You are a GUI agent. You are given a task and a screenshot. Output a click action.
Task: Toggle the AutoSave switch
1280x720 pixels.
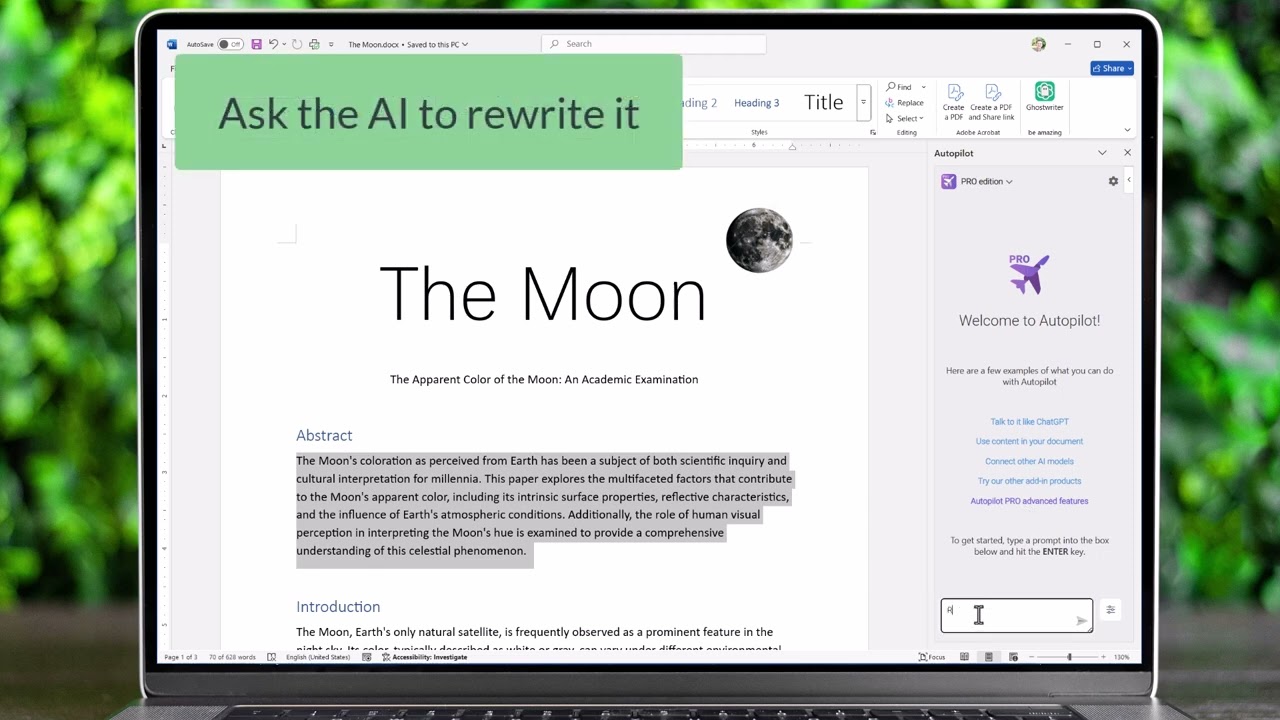231,44
